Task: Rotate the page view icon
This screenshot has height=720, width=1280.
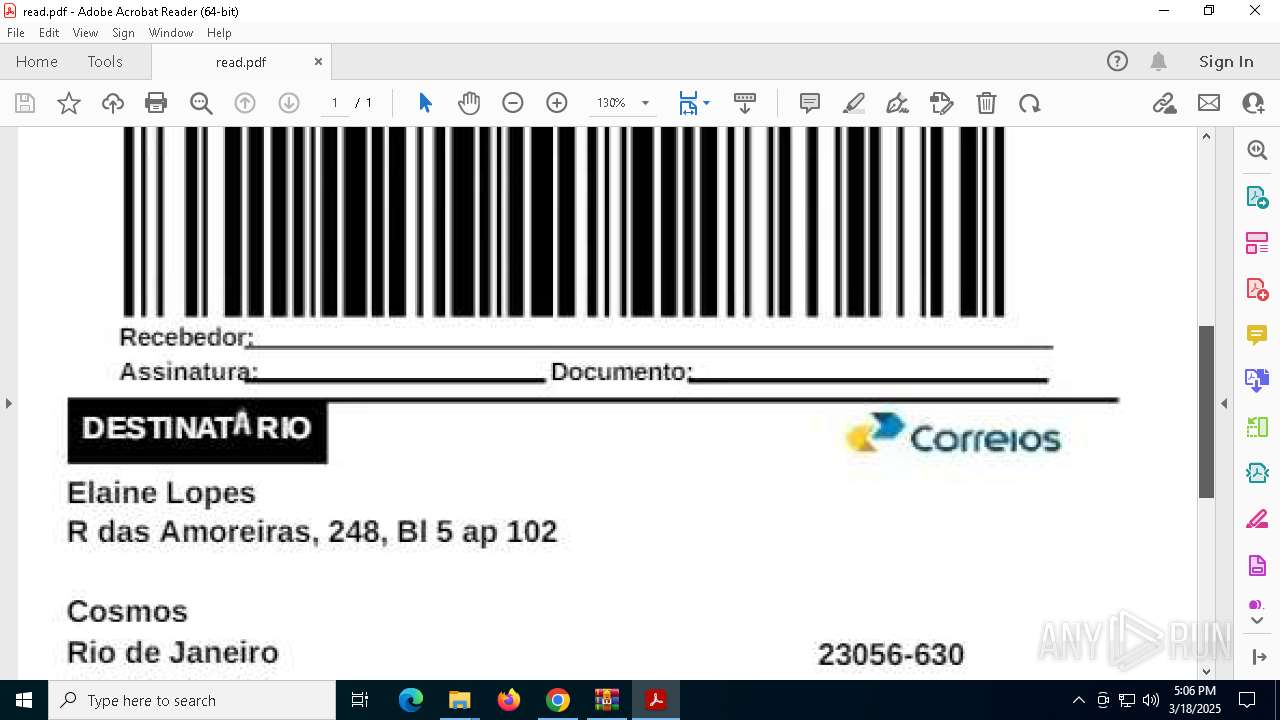Action: coord(1030,103)
